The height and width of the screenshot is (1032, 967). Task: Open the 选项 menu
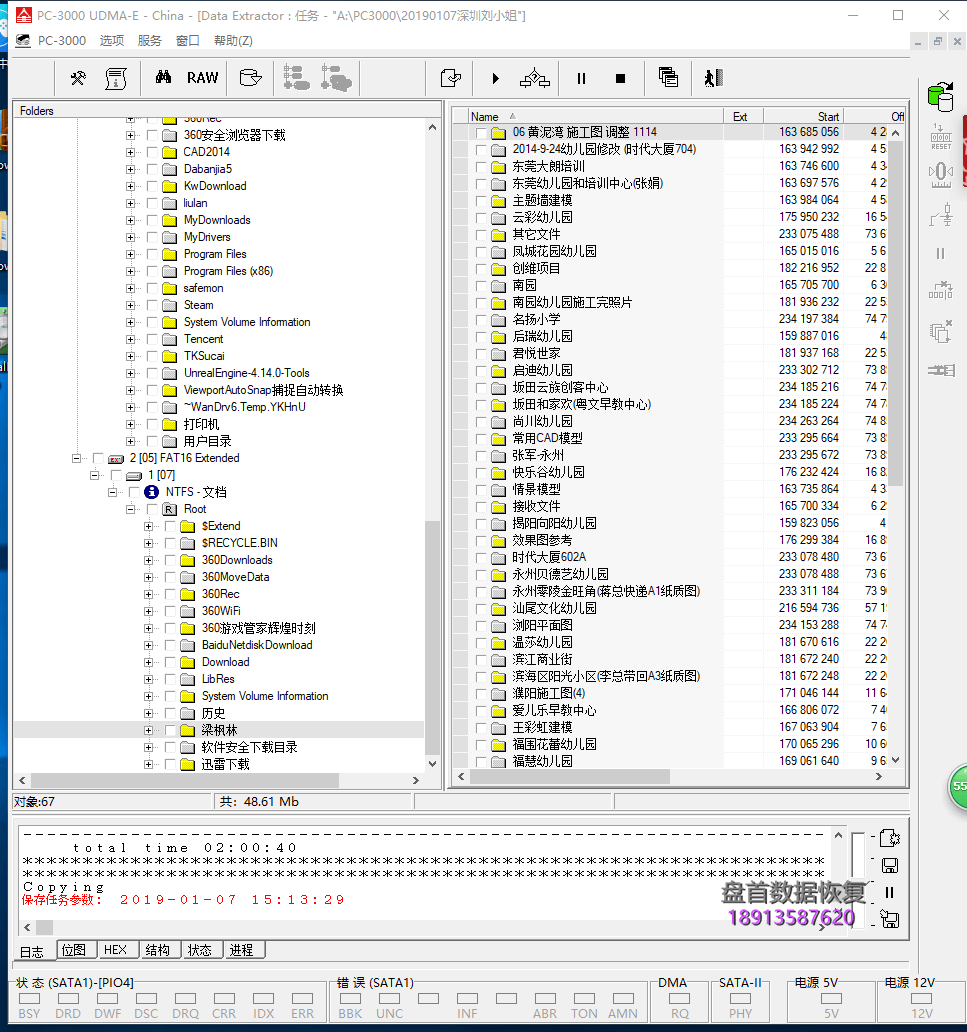coord(112,41)
